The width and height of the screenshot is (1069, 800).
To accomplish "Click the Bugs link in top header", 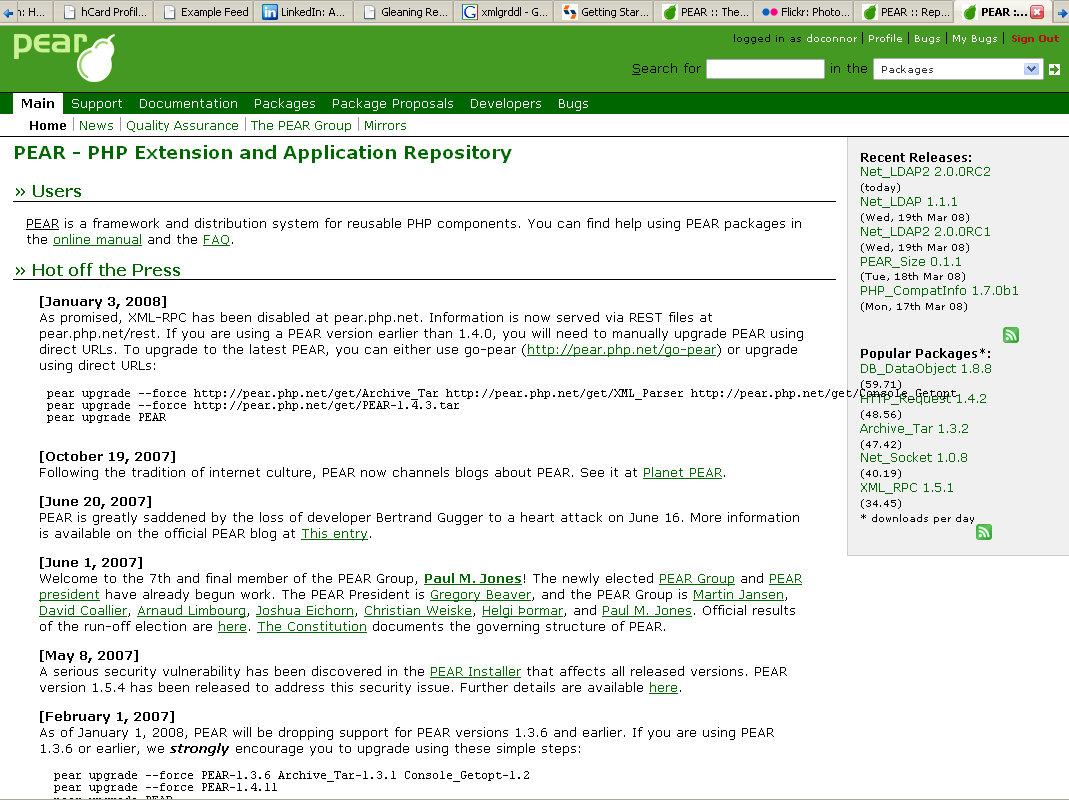I will 927,39.
